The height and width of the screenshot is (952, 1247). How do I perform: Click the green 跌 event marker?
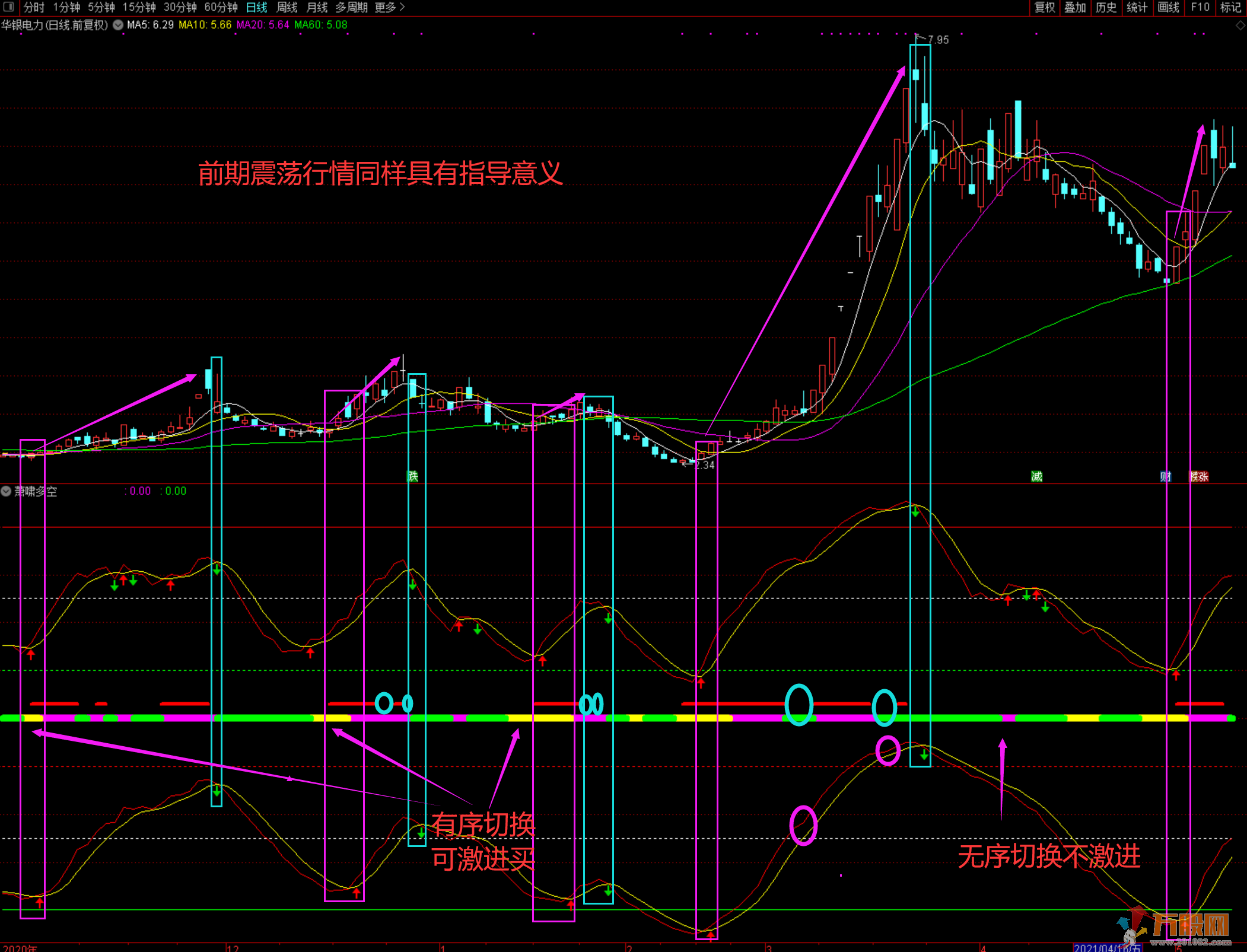tap(413, 476)
